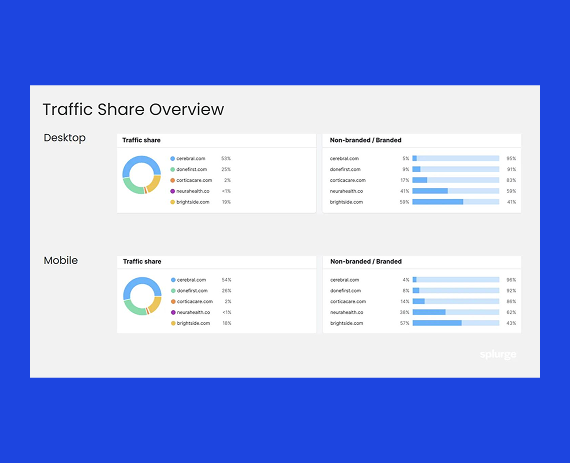Click Mobile neurahealth.co 62% branded value
The height and width of the screenshot is (463, 570).
[511, 312]
